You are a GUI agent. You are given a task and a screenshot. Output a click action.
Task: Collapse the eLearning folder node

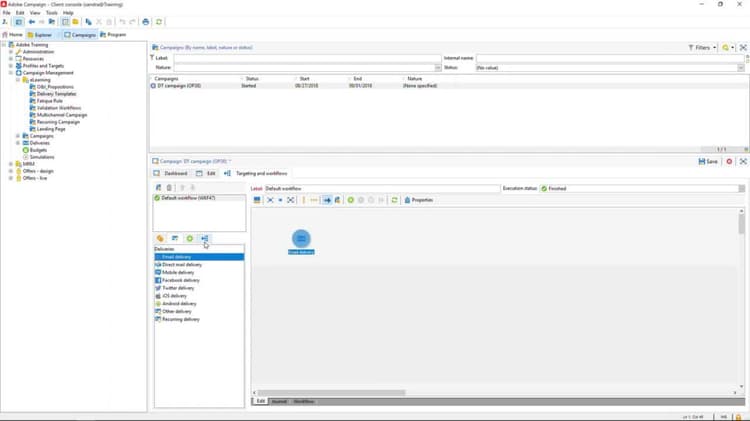click(x=18, y=80)
